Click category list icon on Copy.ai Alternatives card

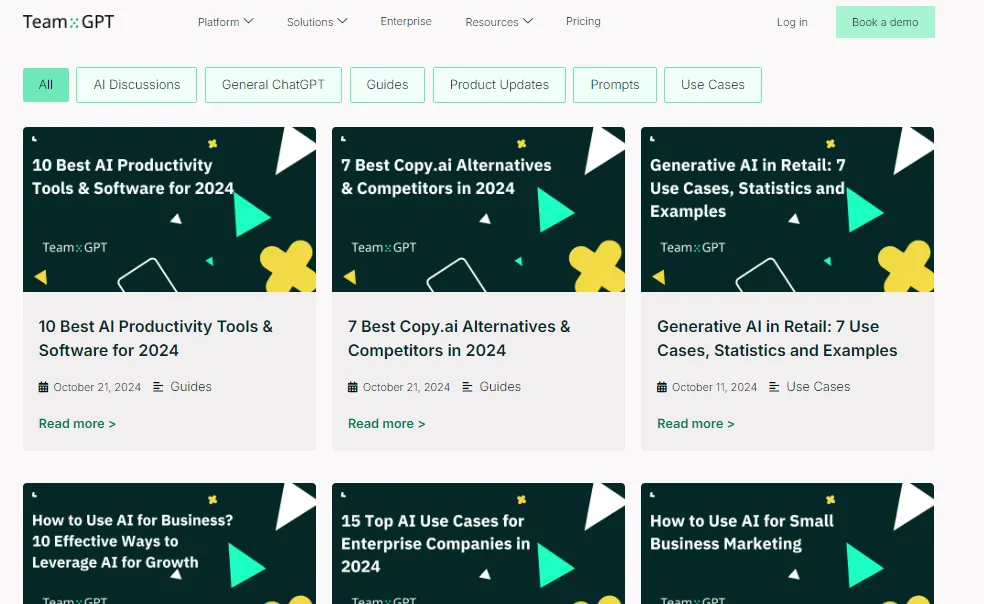click(467, 387)
